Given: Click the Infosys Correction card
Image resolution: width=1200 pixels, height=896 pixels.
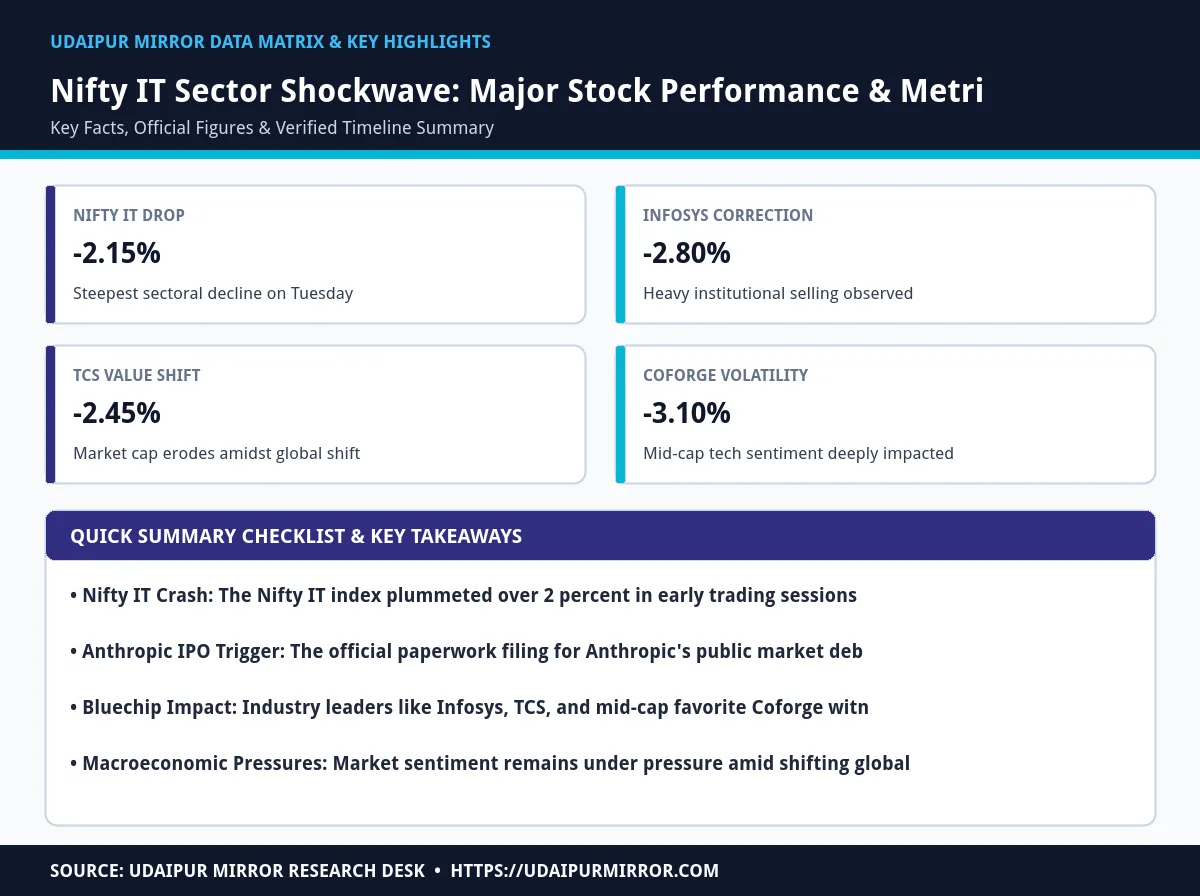Looking at the screenshot, I should tap(885, 254).
